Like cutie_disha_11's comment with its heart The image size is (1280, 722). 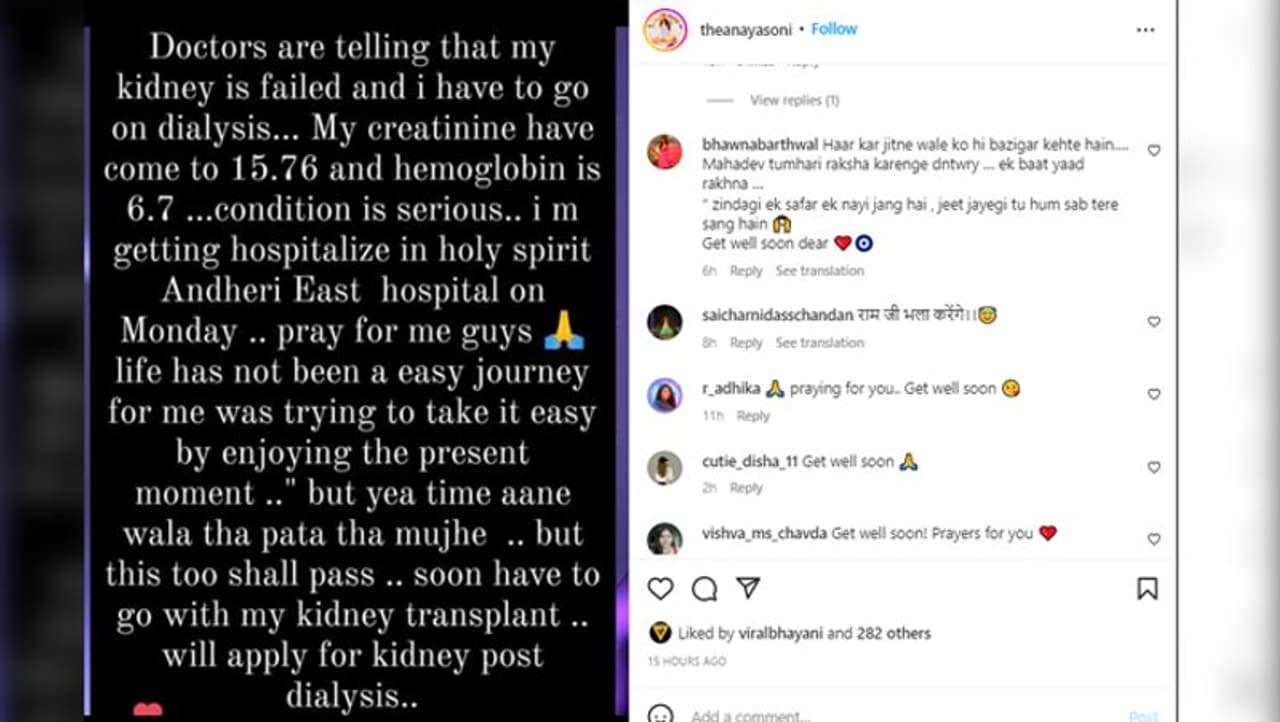[x=1154, y=468]
